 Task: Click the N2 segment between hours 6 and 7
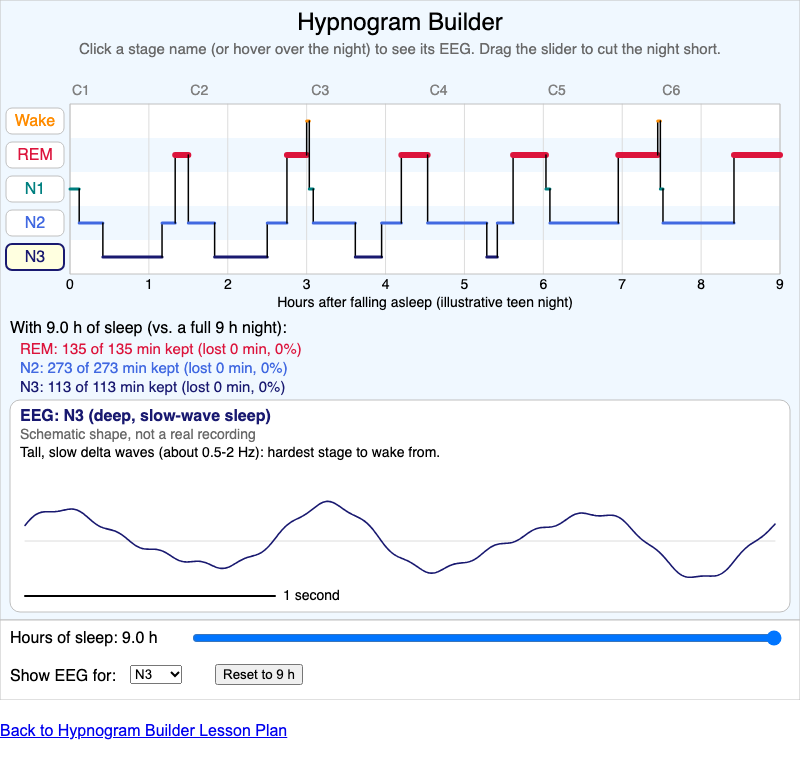pos(584,223)
